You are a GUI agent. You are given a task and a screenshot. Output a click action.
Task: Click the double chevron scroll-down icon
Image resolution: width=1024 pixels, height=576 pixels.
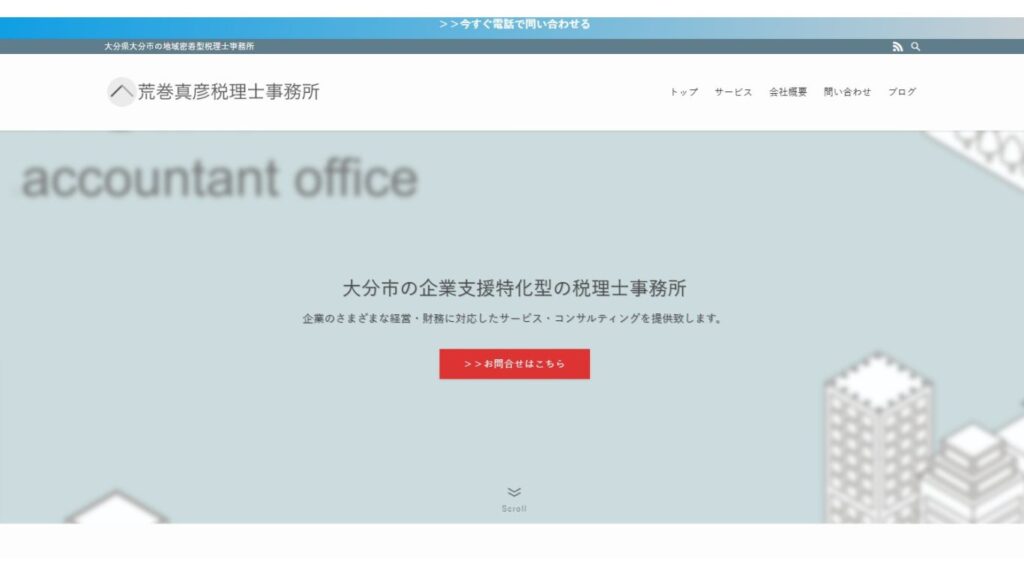514,491
